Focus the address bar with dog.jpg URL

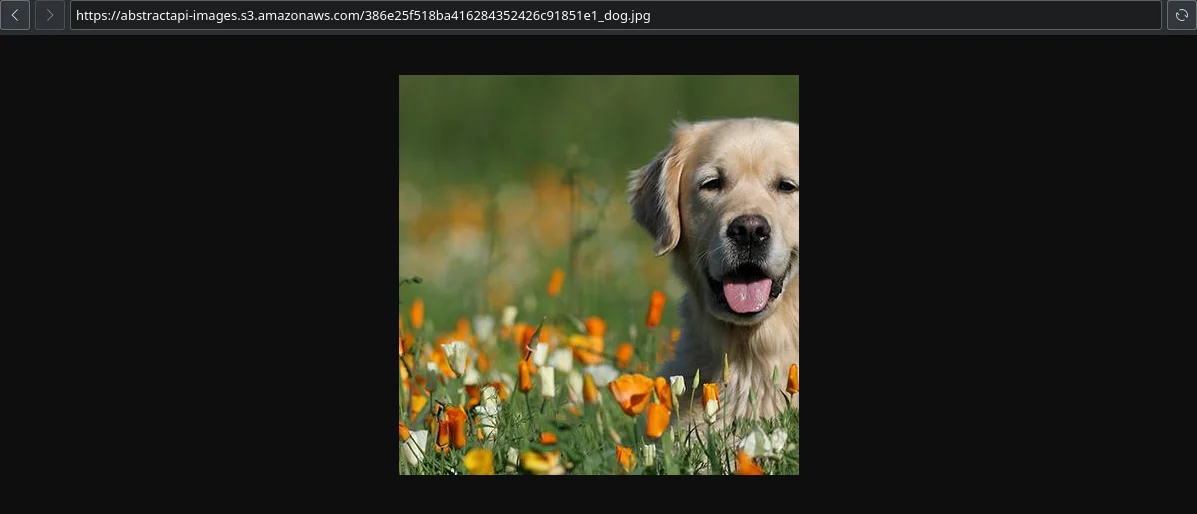(615, 15)
